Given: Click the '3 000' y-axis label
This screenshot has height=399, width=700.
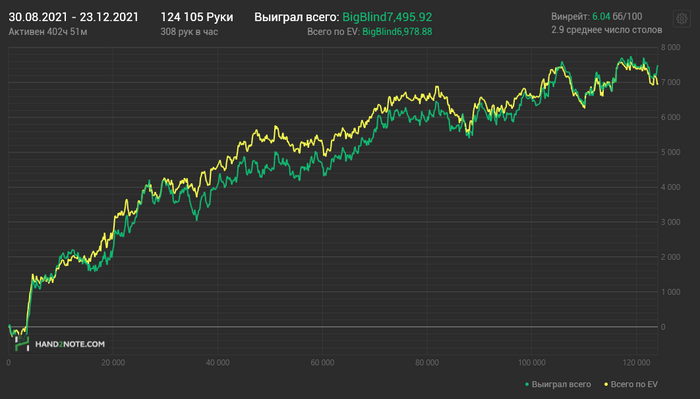Looking at the screenshot, I should (671, 222).
